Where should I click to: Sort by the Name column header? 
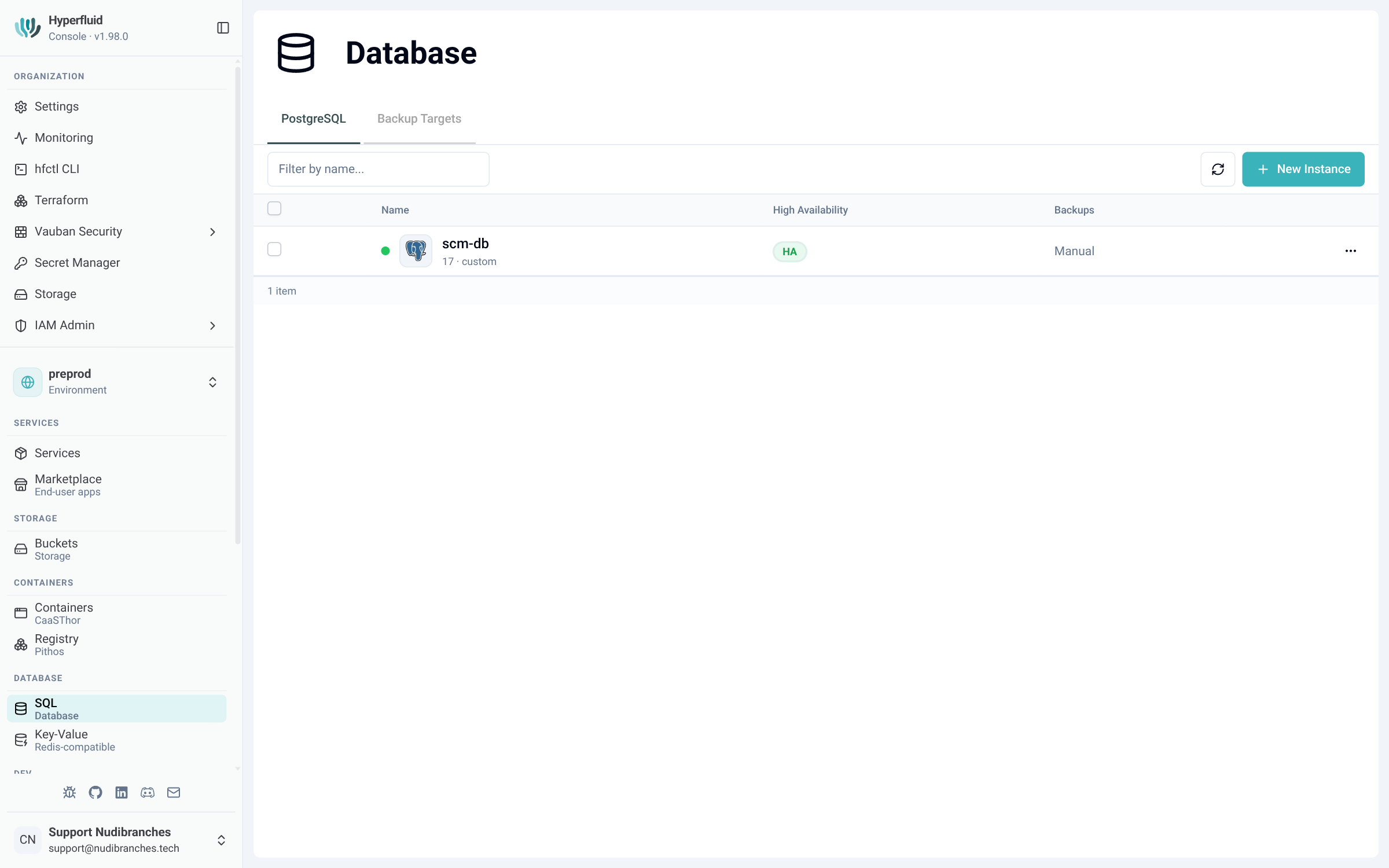[395, 210]
